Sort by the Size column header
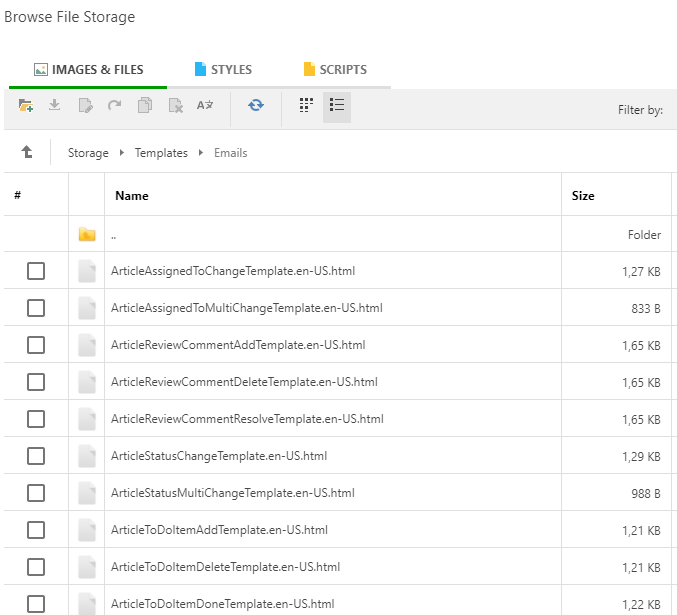 pyautogui.click(x=583, y=196)
